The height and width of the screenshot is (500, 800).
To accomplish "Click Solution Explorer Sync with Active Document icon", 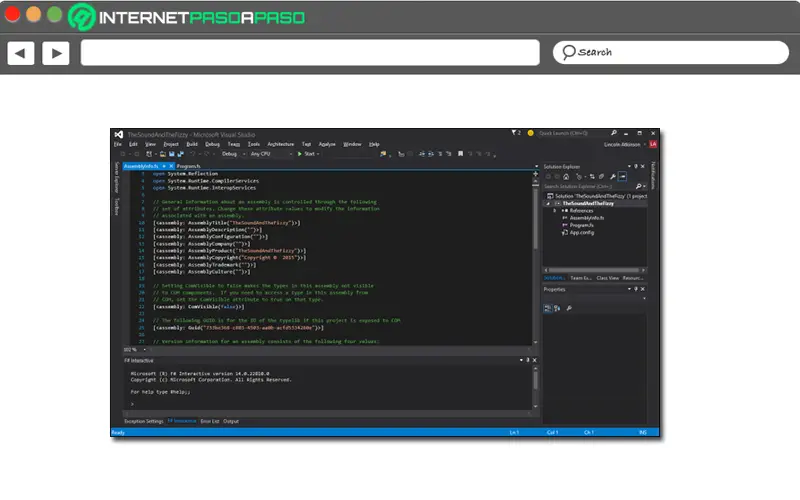I will 592,177.
